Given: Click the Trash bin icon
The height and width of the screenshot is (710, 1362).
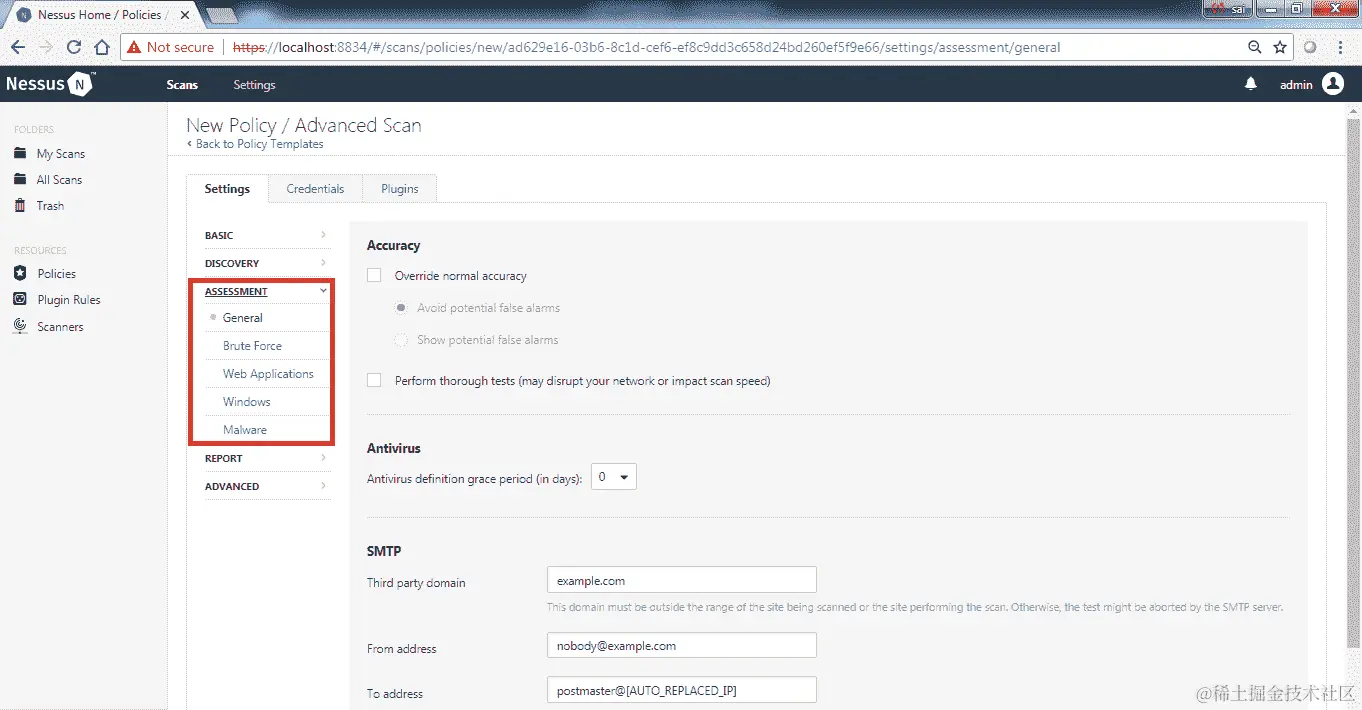Looking at the screenshot, I should pos(19,205).
